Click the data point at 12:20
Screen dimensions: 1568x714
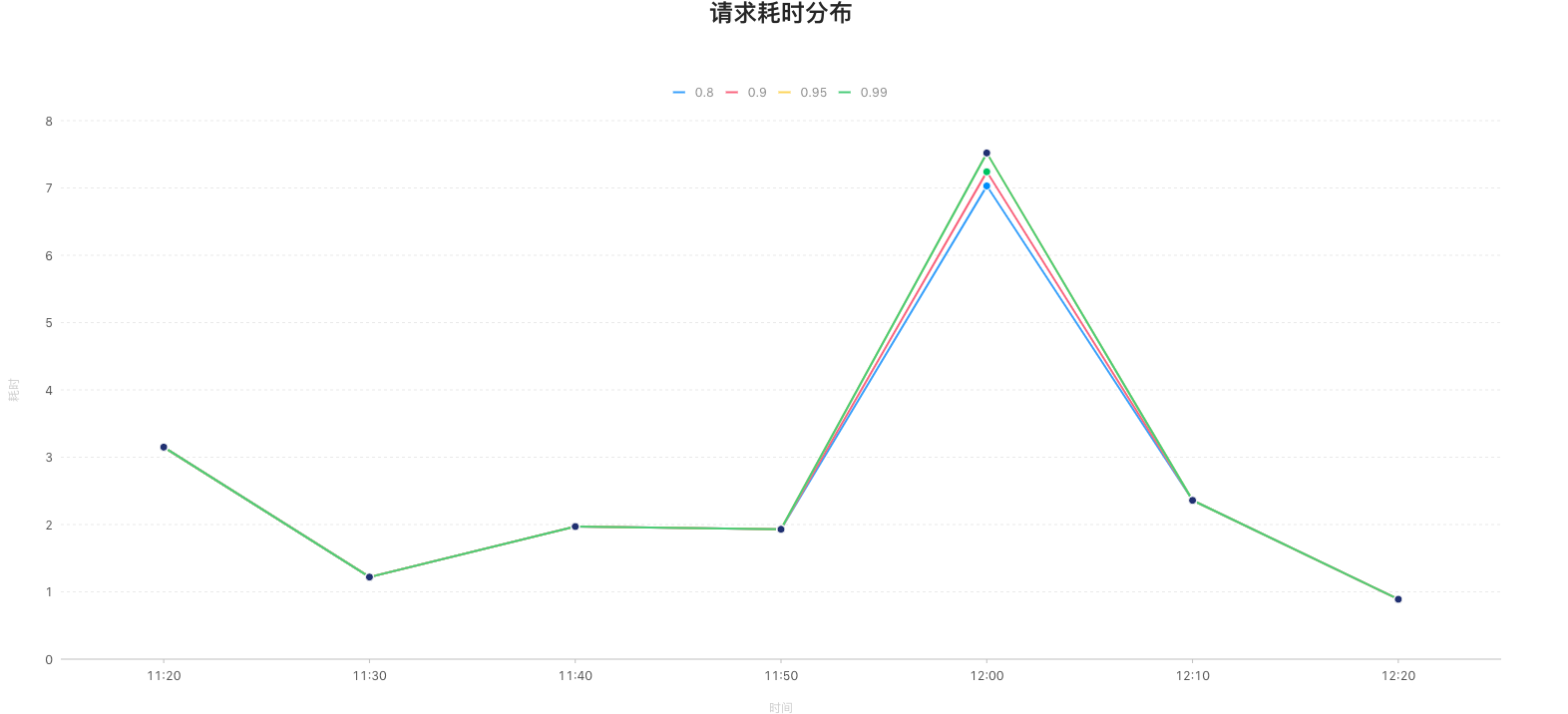[1398, 599]
